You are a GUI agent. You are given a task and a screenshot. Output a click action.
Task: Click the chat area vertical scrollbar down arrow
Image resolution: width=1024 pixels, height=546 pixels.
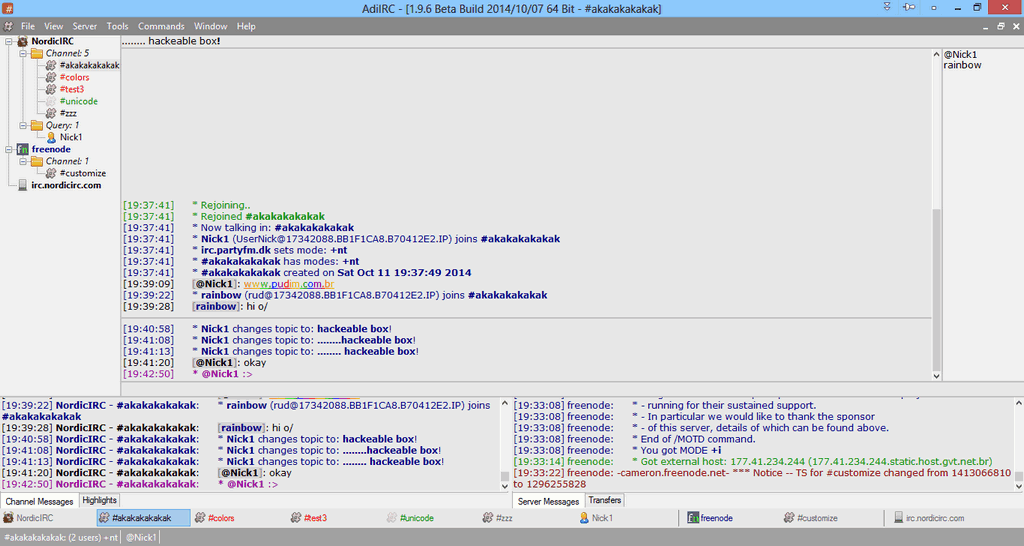click(x=936, y=376)
